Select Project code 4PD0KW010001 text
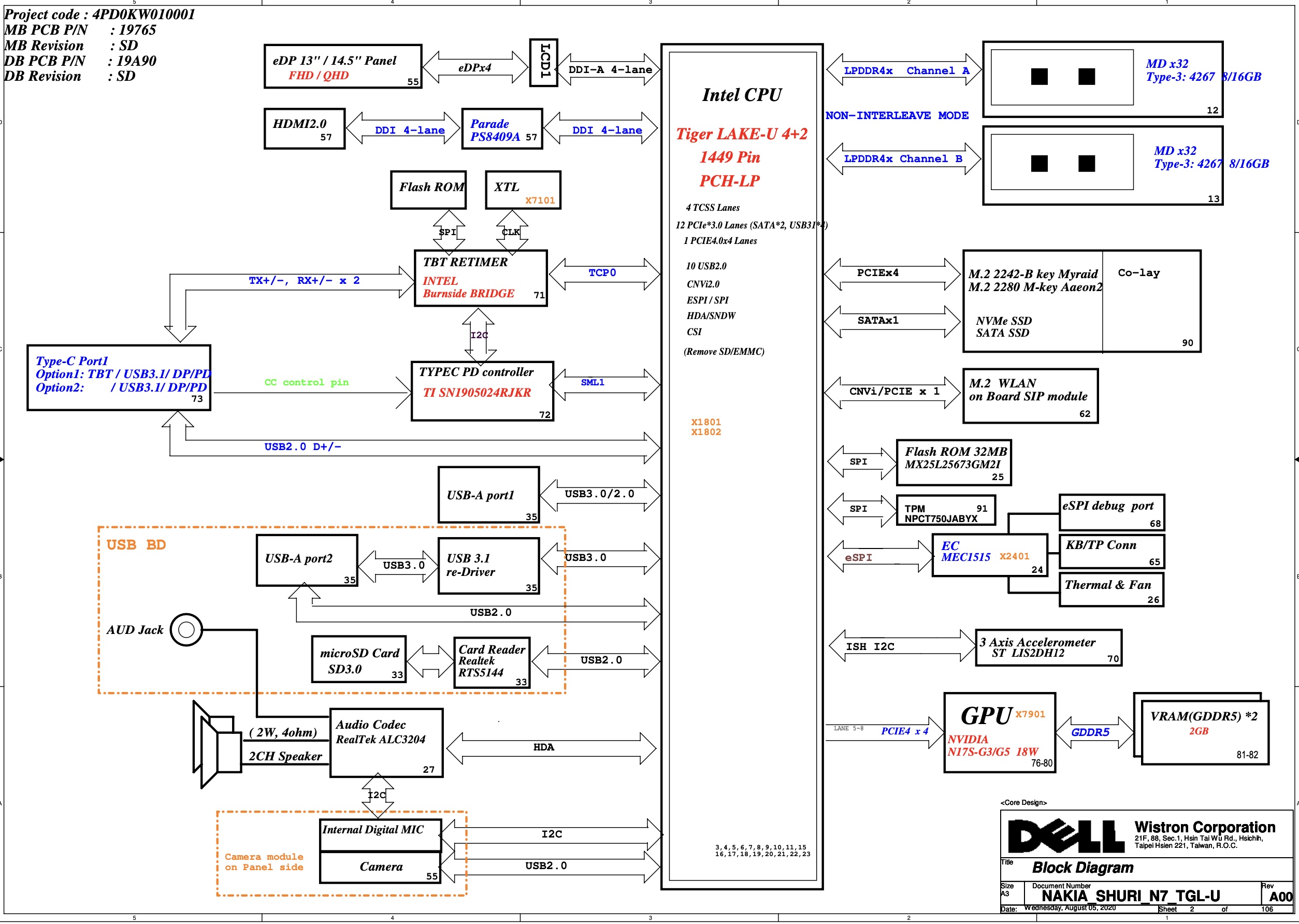 tap(99, 14)
